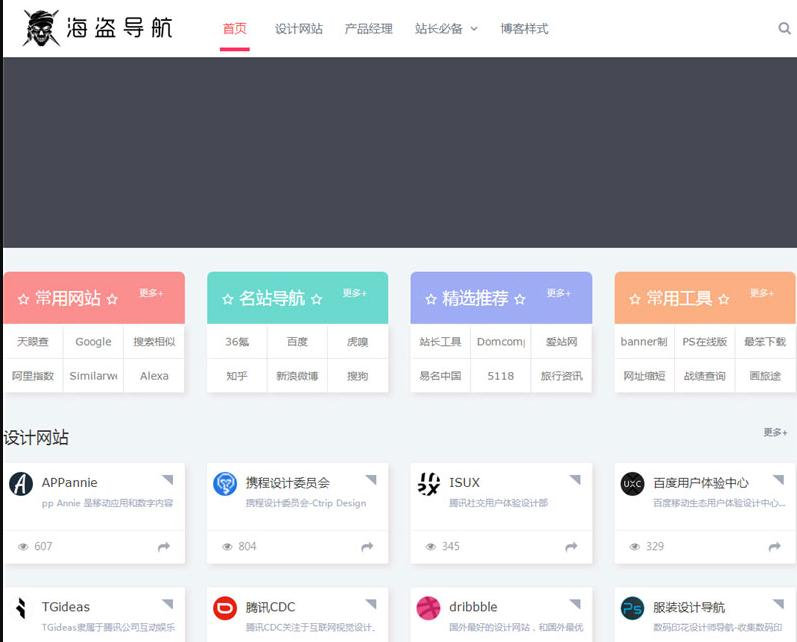Open the 知乎 link

click(x=237, y=376)
